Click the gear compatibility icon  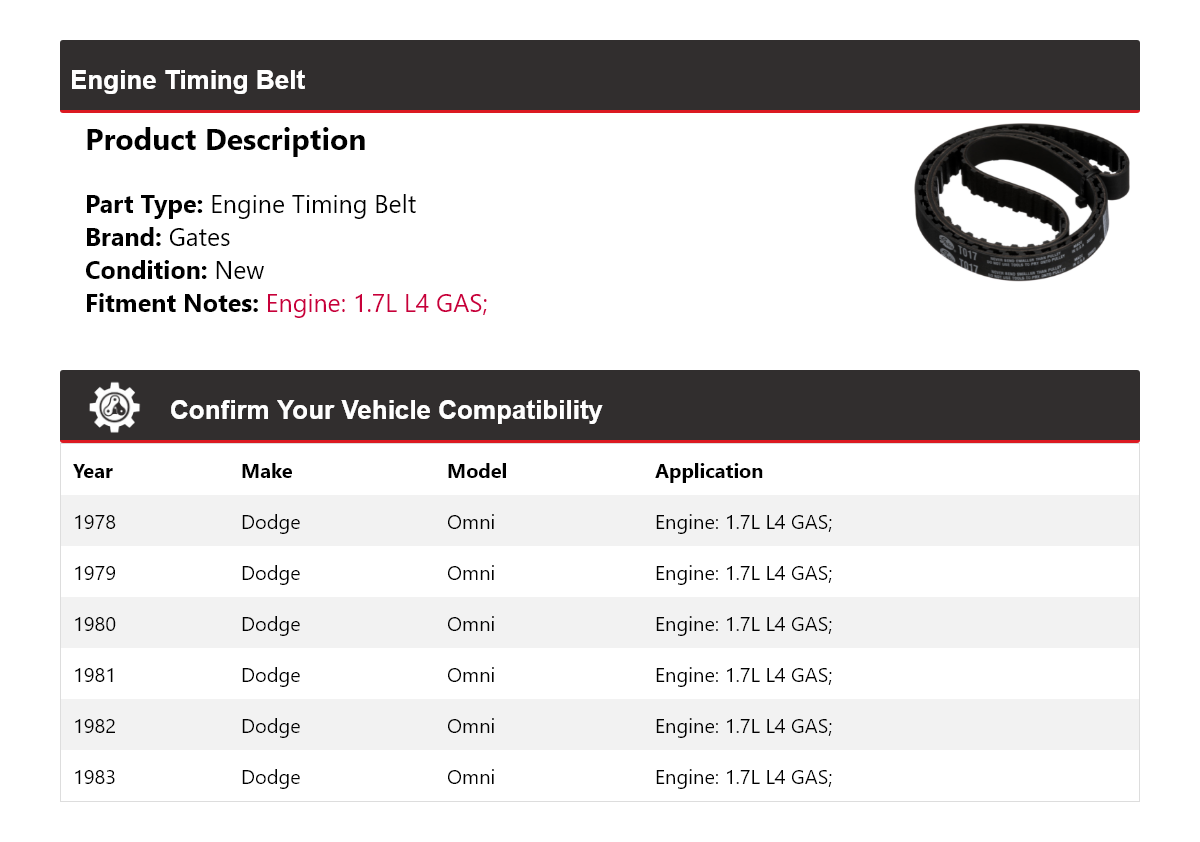(x=114, y=407)
